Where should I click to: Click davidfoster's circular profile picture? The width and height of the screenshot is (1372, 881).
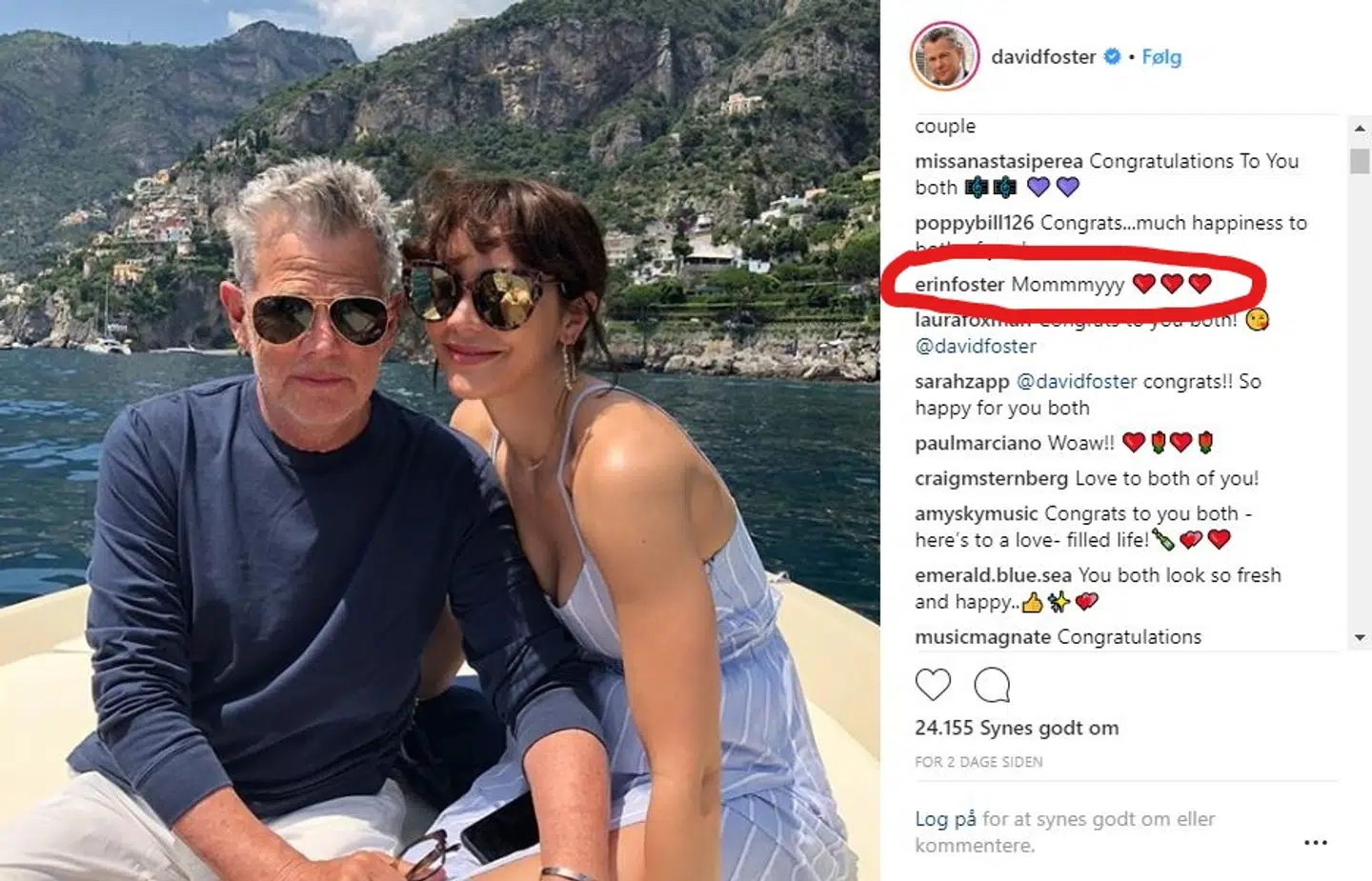click(x=943, y=56)
